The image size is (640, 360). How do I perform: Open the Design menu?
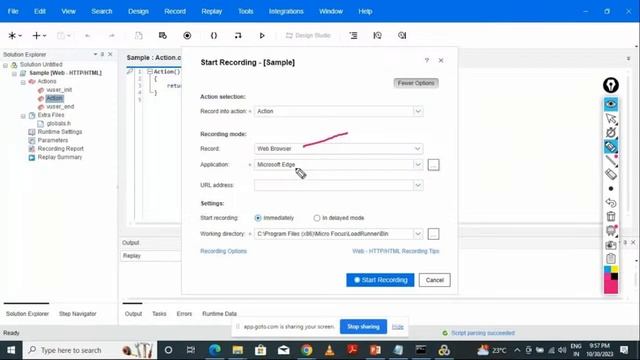tap(138, 11)
